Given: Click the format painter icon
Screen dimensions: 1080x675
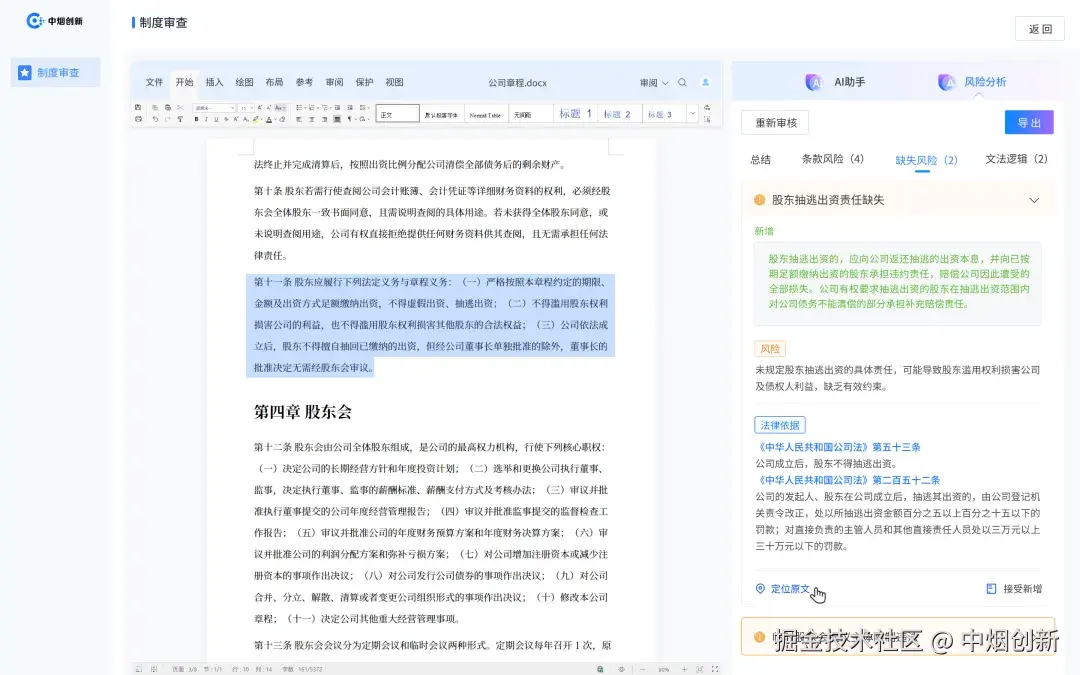Looking at the screenshot, I should click(179, 118).
